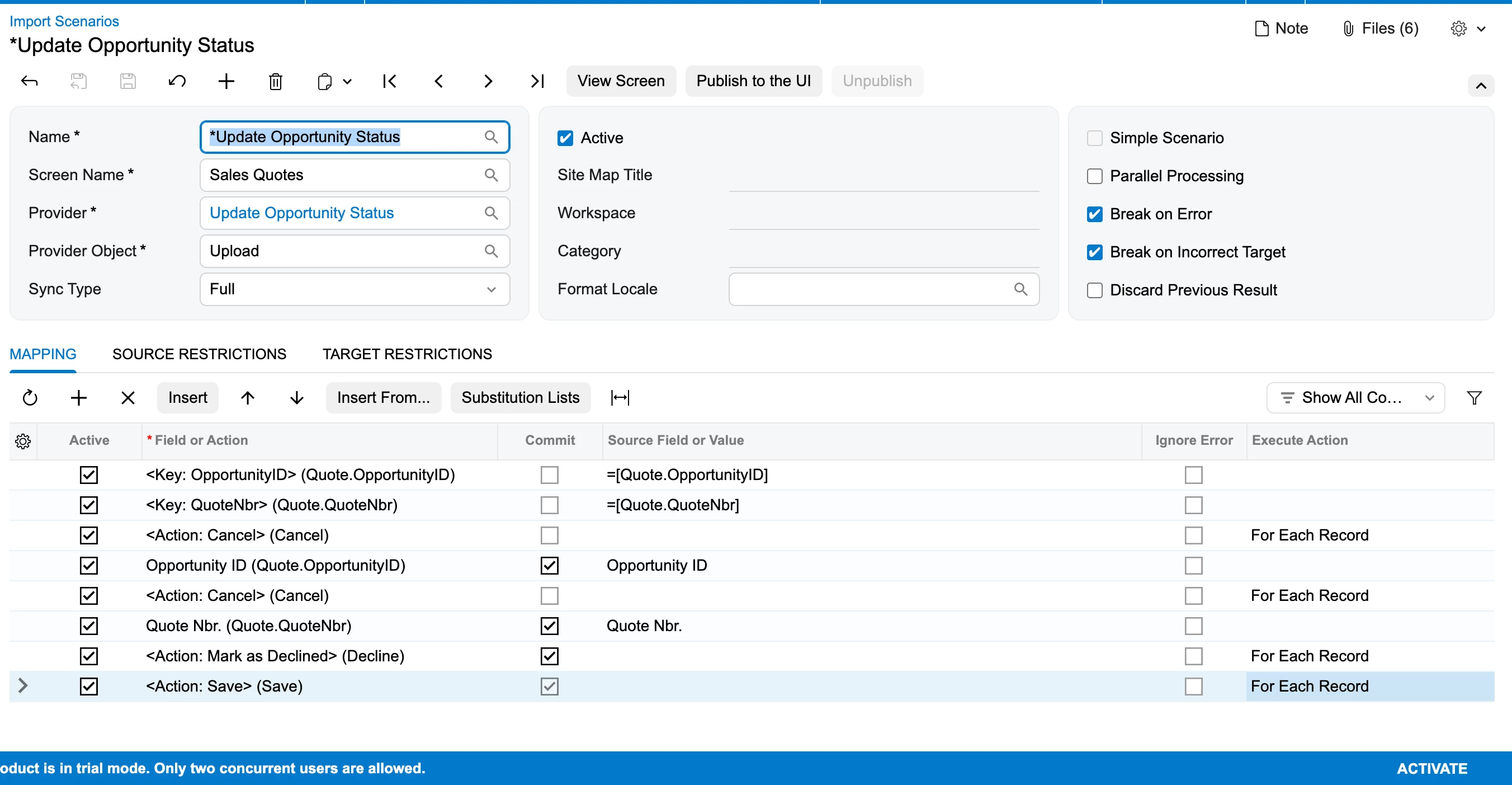
Task: Fit columns to width icon
Action: [620, 397]
